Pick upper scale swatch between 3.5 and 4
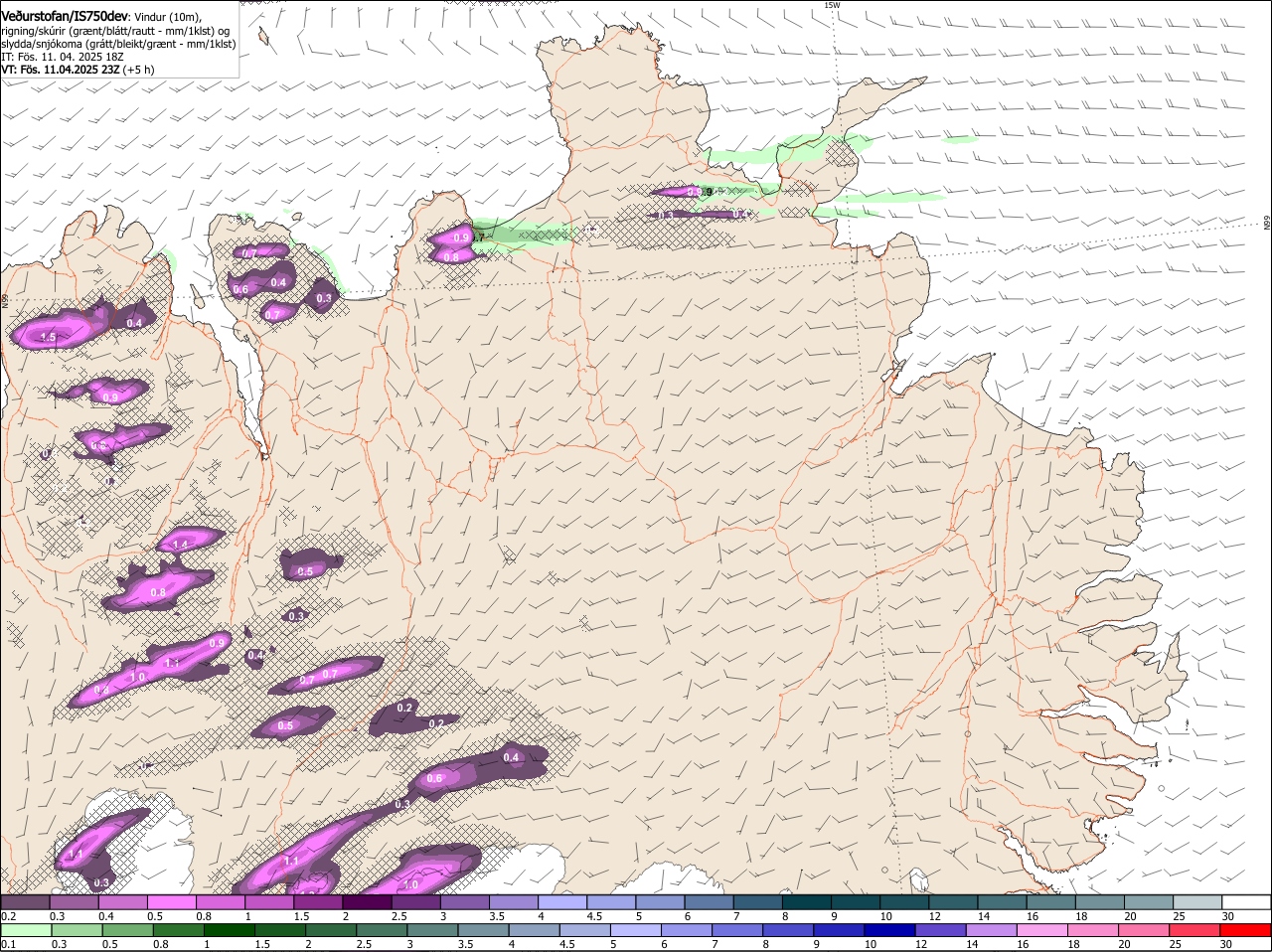 (513, 902)
